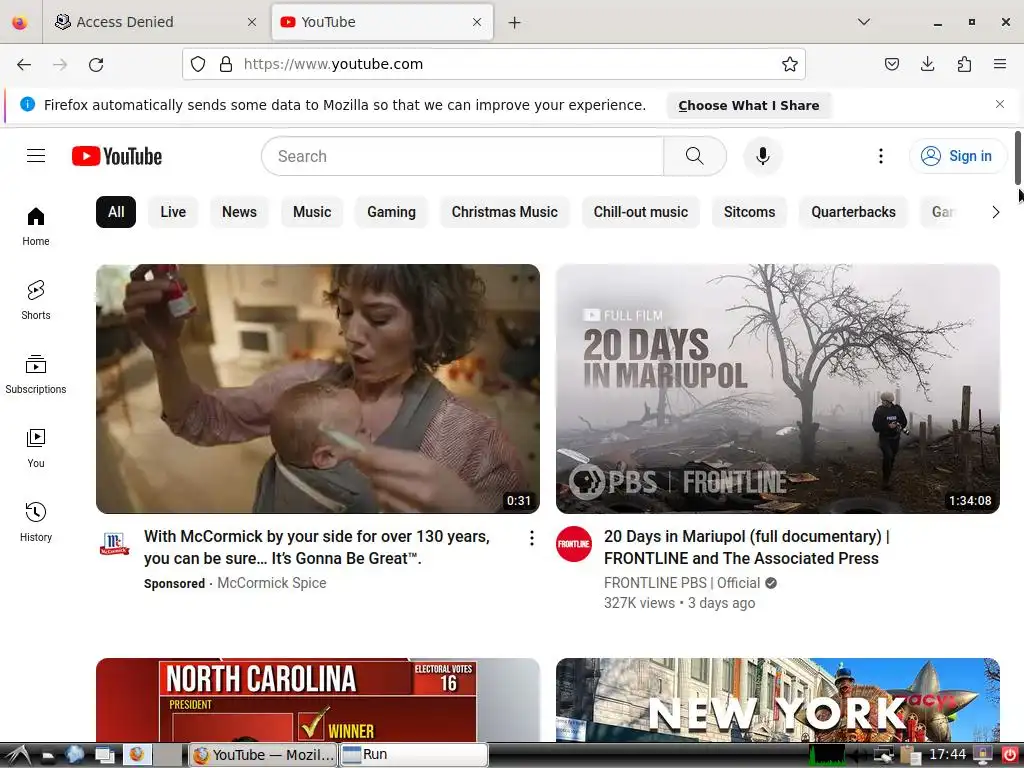Click the YouTube logo
The width and height of the screenshot is (1024, 768).
tap(117, 156)
